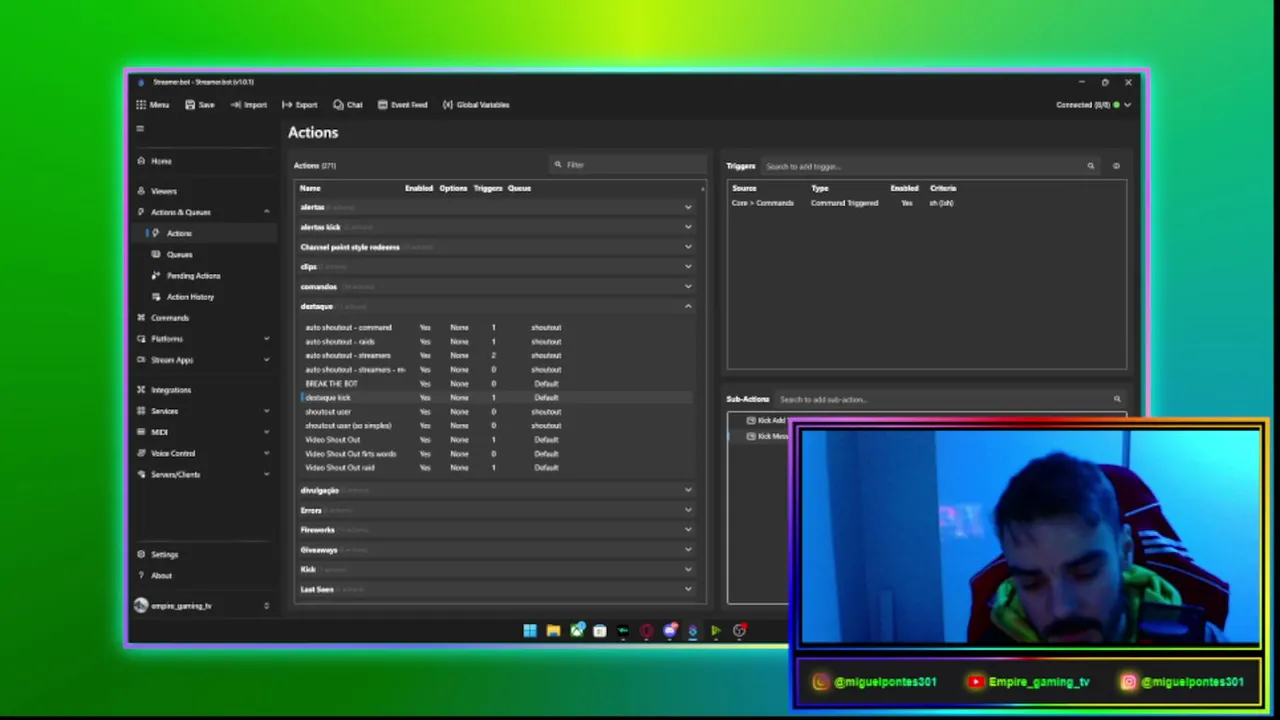Expand the Fireworks group

tap(688, 530)
